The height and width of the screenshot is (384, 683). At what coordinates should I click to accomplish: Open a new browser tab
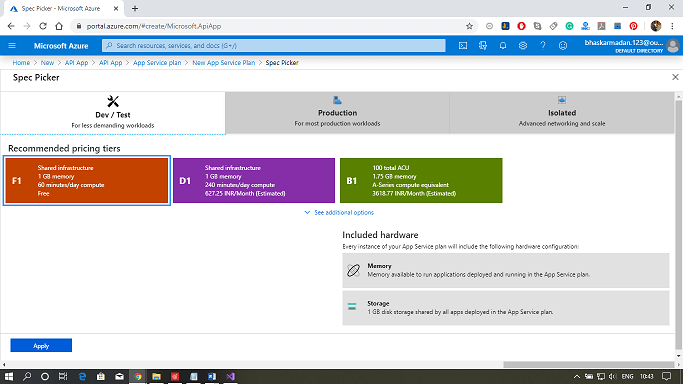[x=135, y=8]
